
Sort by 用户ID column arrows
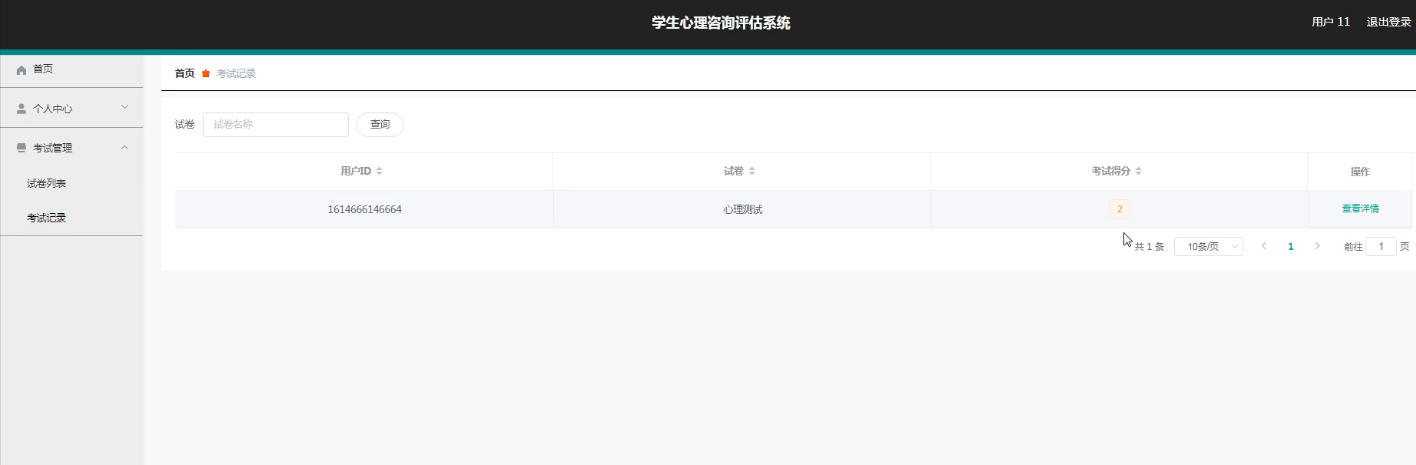click(379, 171)
